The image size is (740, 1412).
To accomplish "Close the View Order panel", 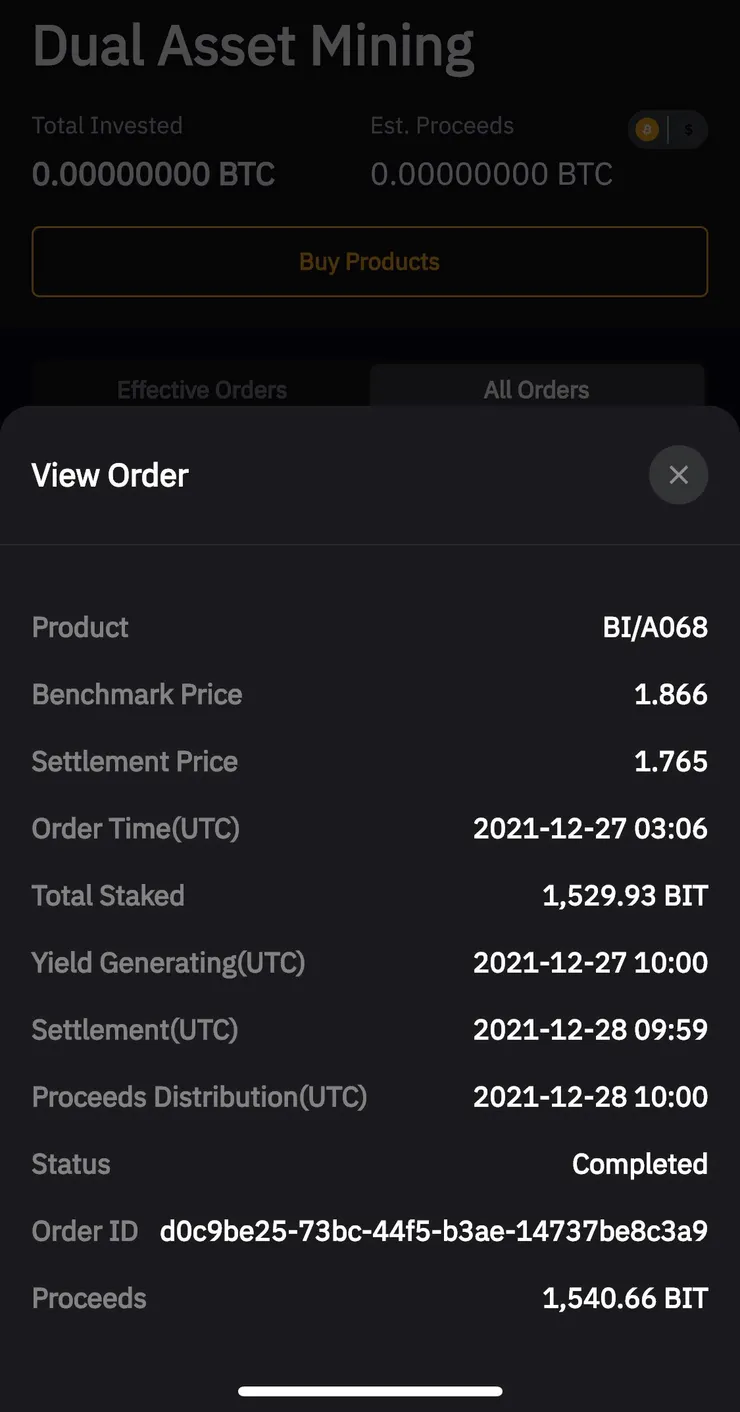I will click(x=678, y=475).
